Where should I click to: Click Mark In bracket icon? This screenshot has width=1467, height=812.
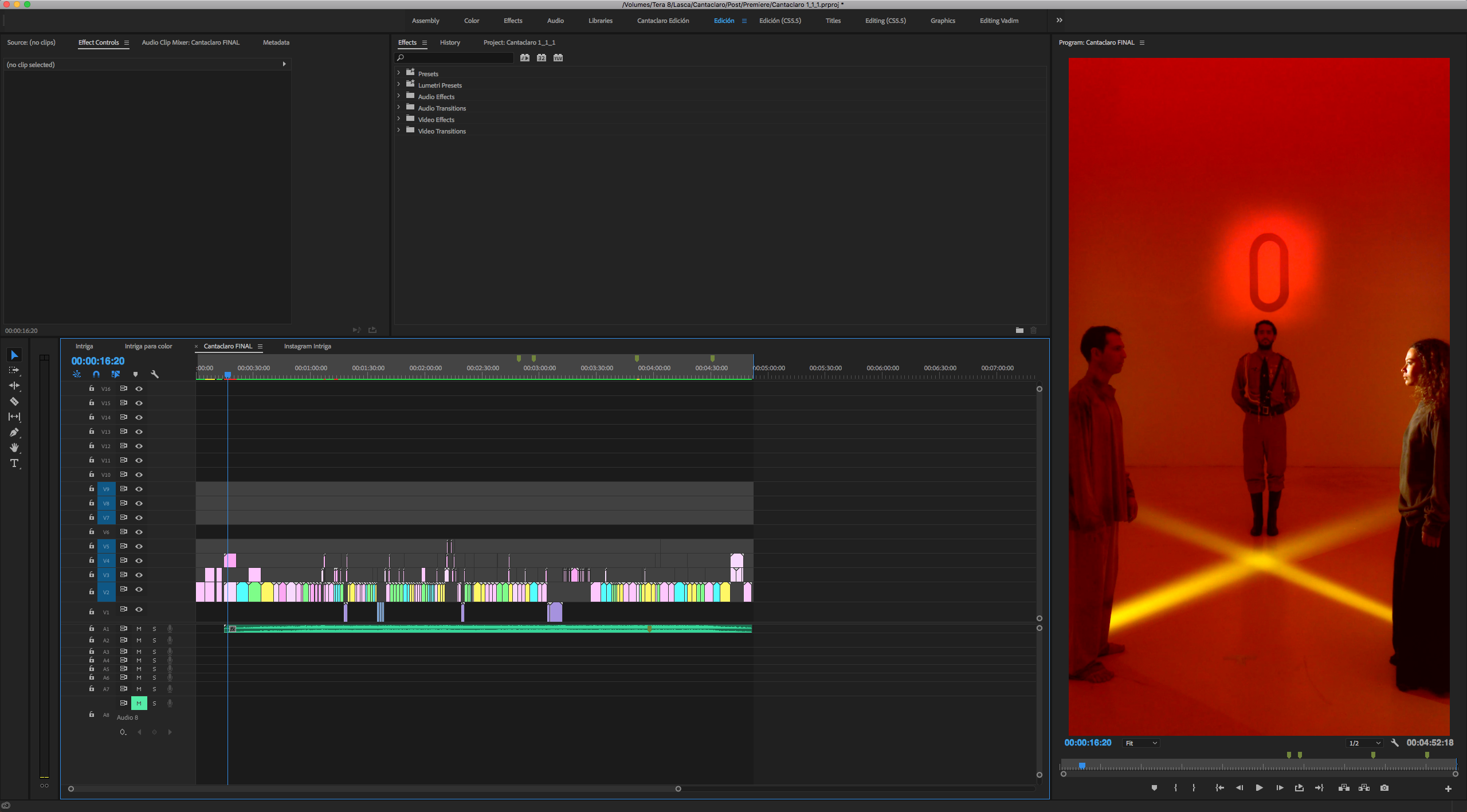click(x=1175, y=788)
